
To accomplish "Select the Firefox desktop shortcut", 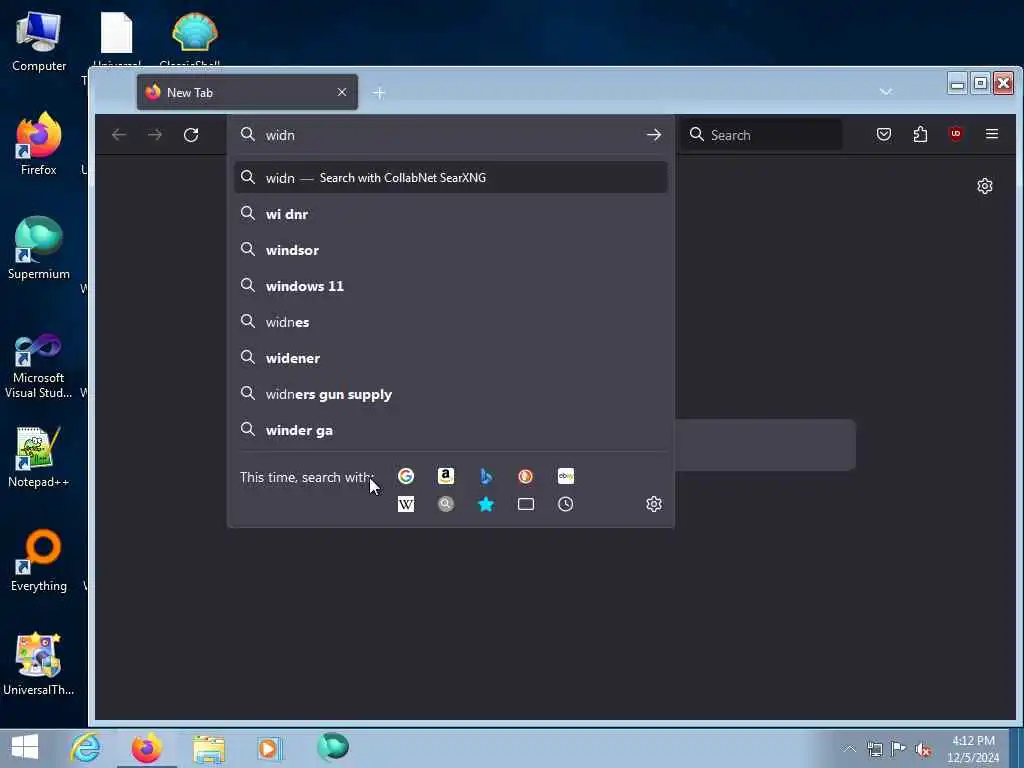I will (x=39, y=144).
